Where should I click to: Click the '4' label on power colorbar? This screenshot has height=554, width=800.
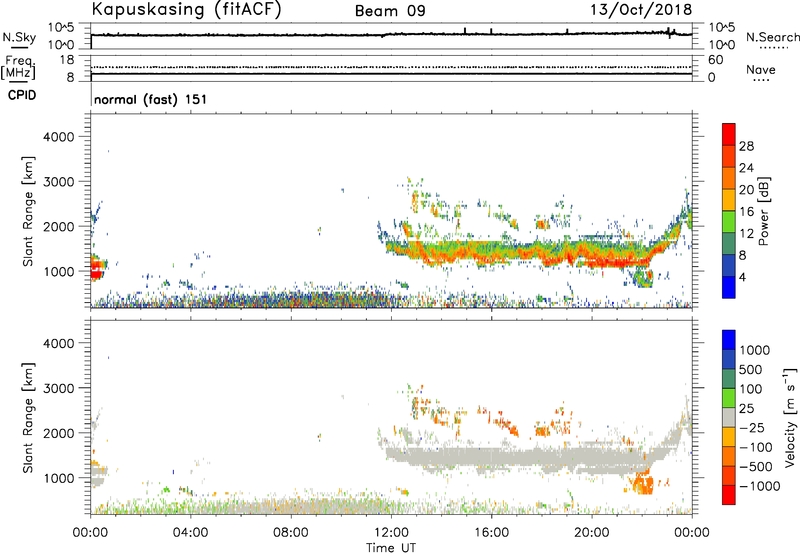743,278
